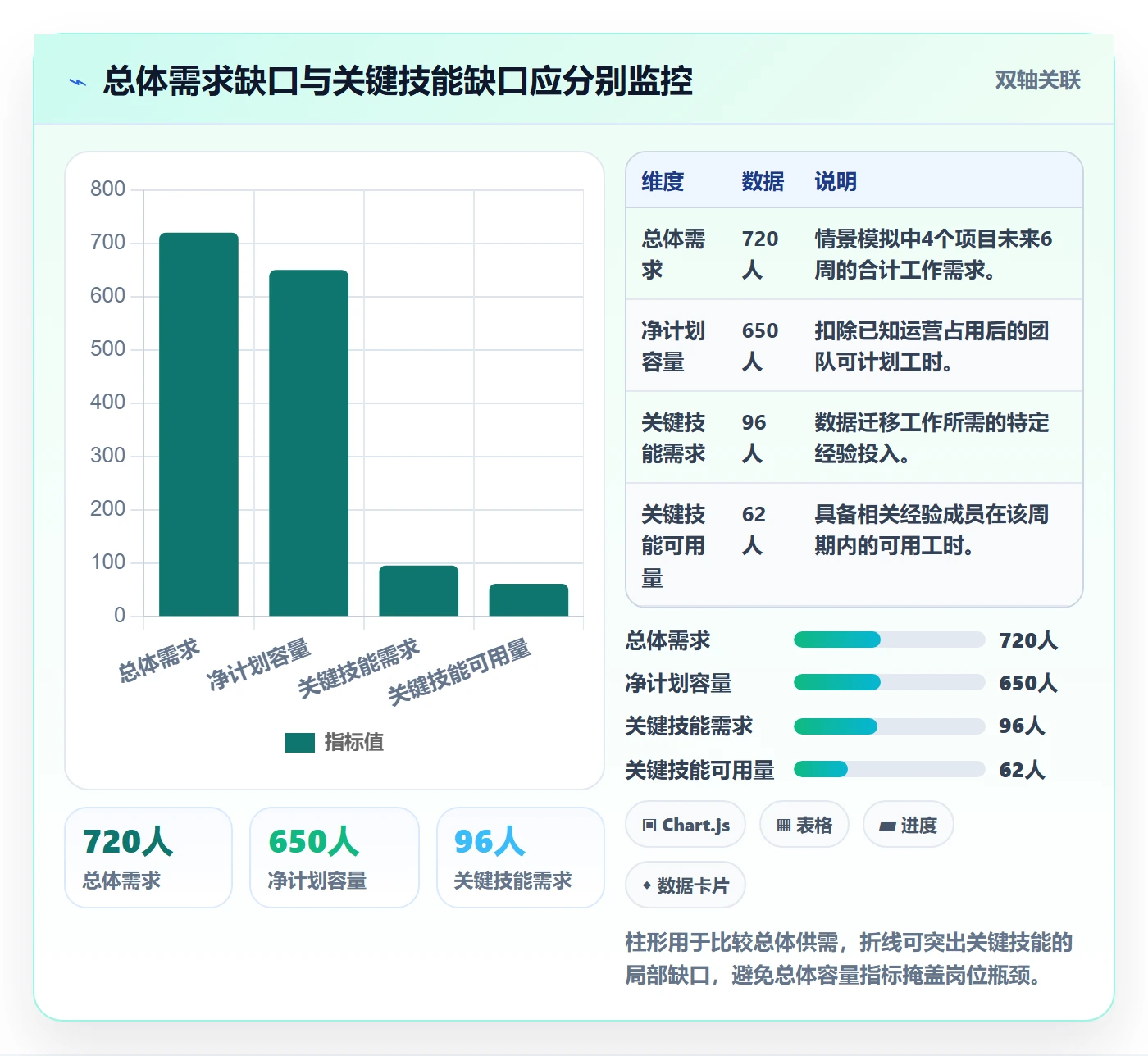Toggle the 指标值 legend label
1148x1056 pixels.
tap(354, 743)
